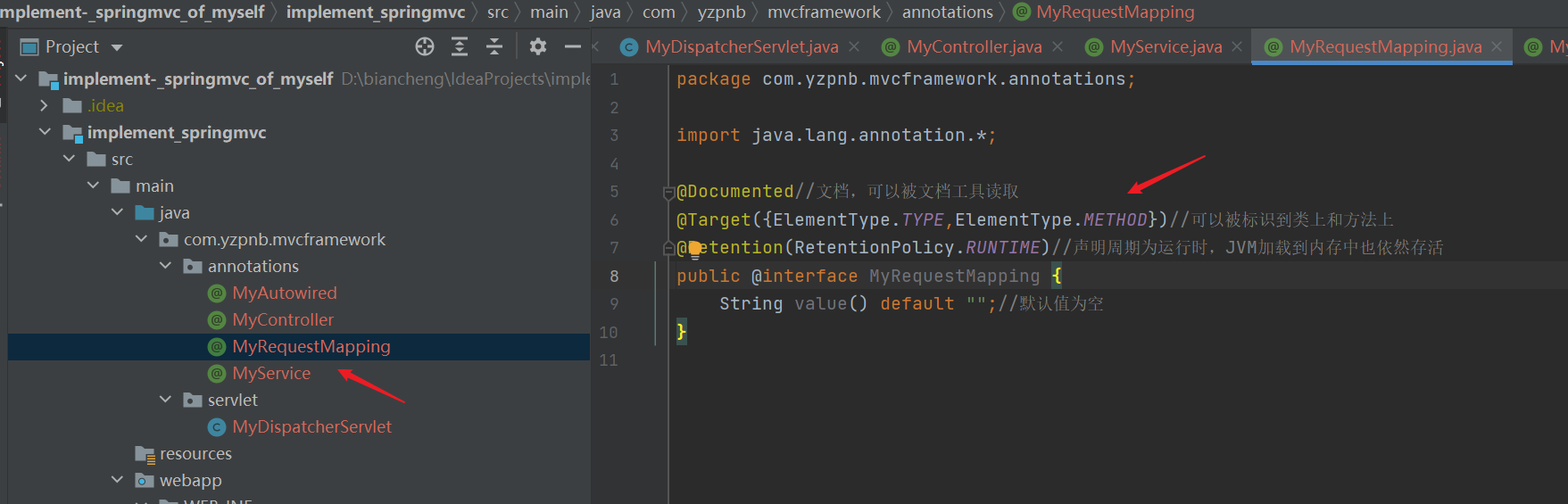Viewport: 1568px width, 504px height.
Task: Click the mvcframework breadcrumb
Action: click(x=824, y=12)
